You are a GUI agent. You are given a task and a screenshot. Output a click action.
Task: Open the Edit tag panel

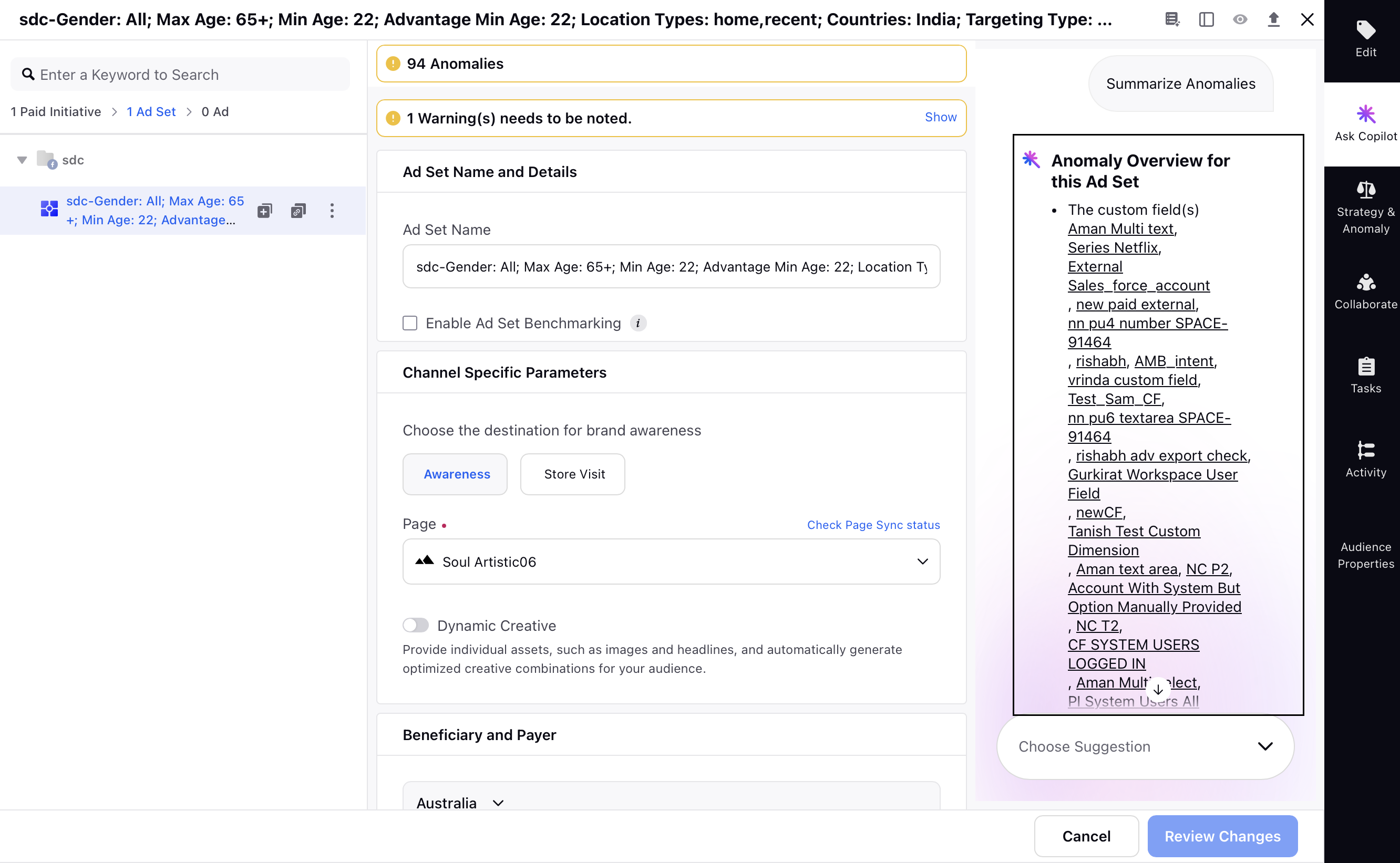(x=1365, y=39)
